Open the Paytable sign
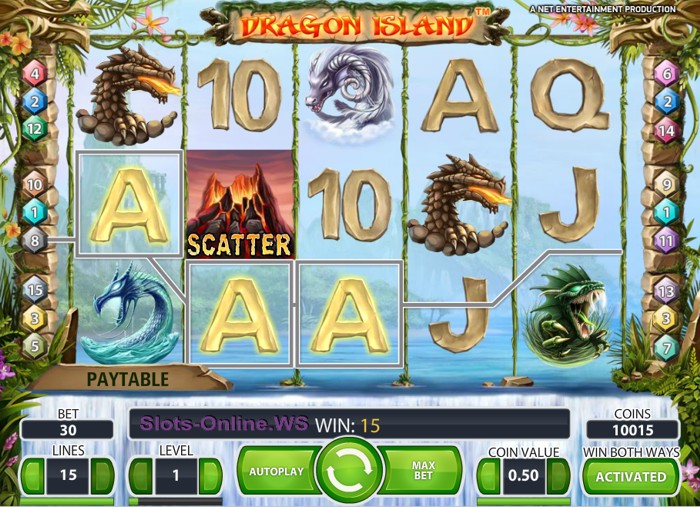The image size is (700, 507). (x=128, y=379)
